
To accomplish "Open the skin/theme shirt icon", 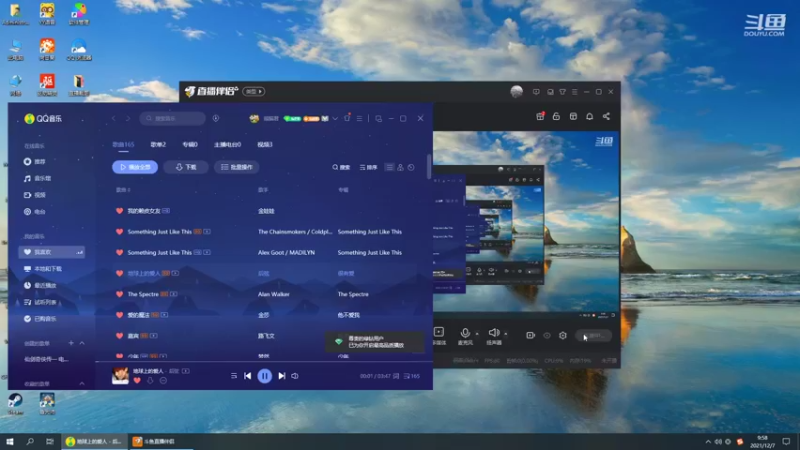I will tap(347, 118).
